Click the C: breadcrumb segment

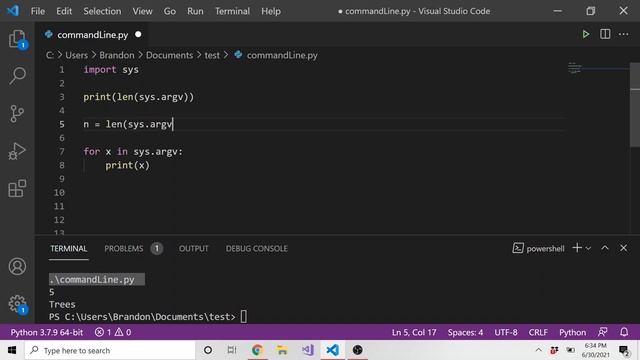tap(50, 55)
